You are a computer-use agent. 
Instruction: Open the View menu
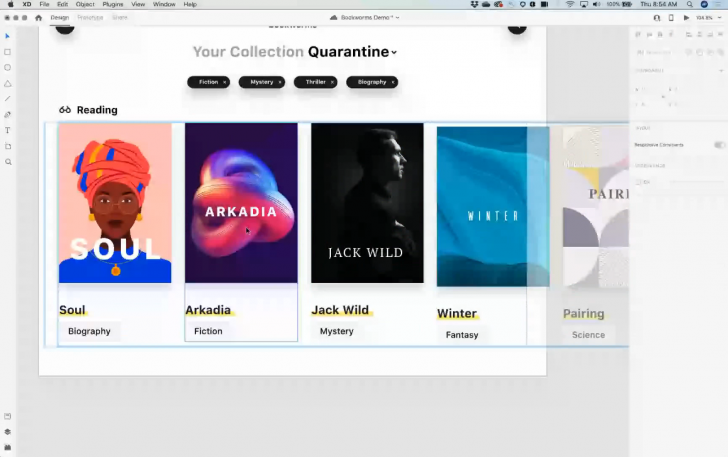[138, 4]
